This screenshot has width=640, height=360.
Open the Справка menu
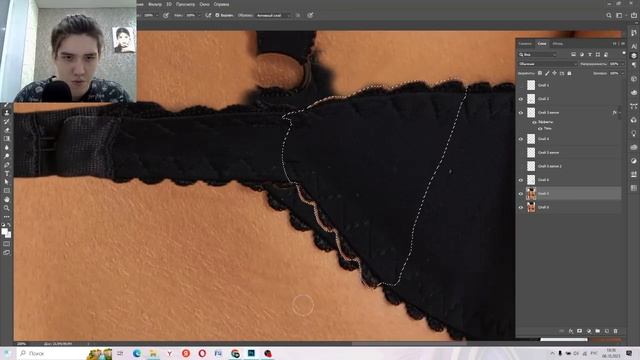click(221, 4)
